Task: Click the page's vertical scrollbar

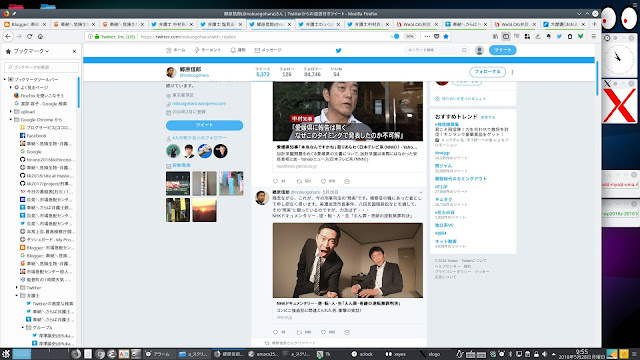Action: tap(598, 79)
